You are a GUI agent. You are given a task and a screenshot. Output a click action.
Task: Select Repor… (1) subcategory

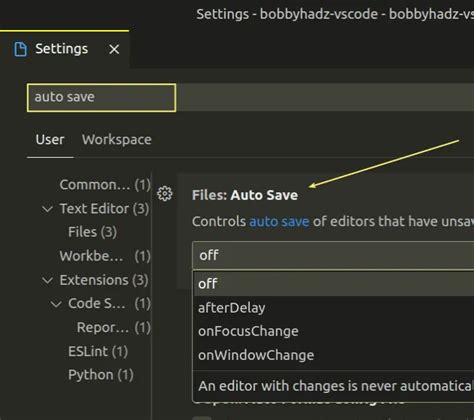[113, 327]
